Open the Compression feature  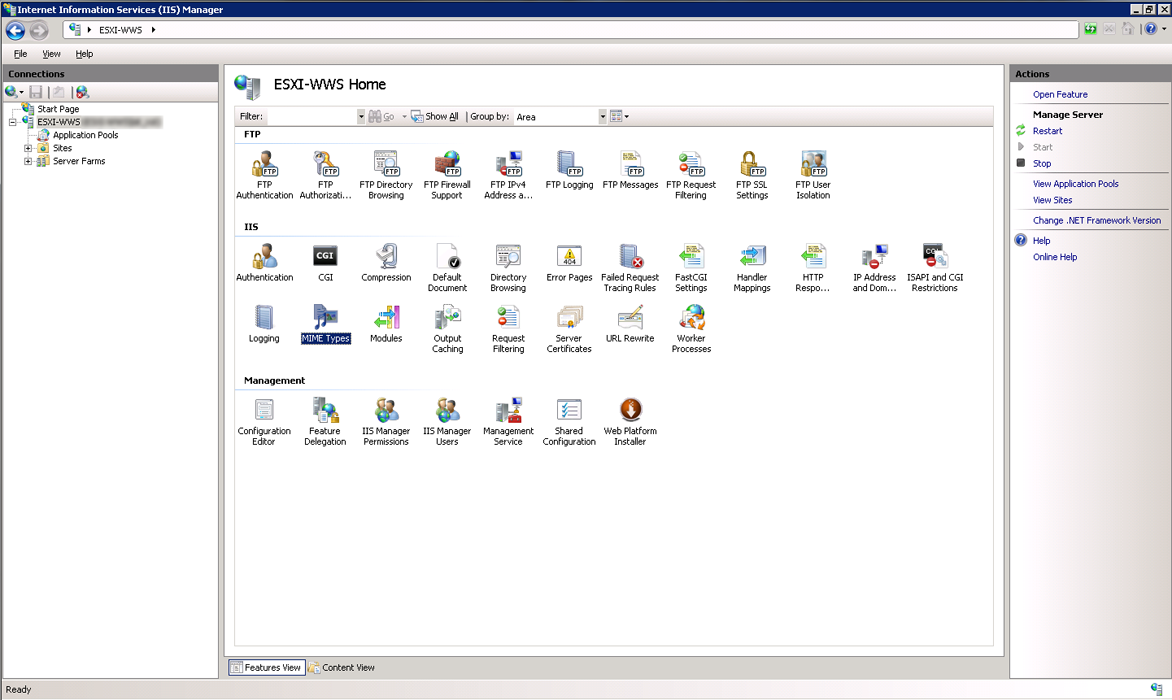coord(386,263)
